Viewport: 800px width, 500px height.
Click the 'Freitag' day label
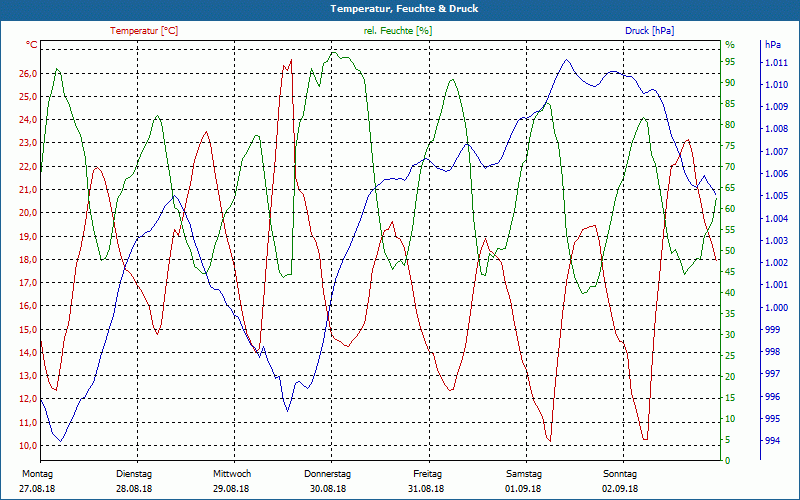[428, 474]
